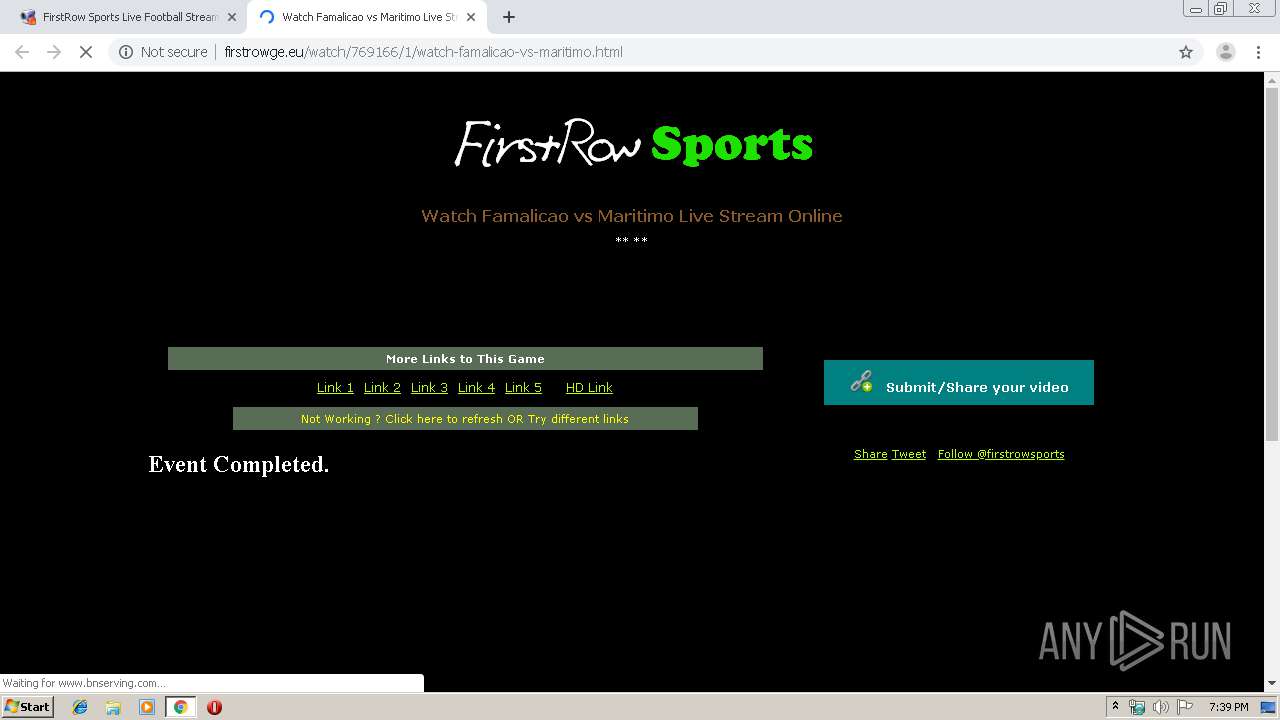
Task: Show hidden system tray icons
Action: click(1115, 706)
